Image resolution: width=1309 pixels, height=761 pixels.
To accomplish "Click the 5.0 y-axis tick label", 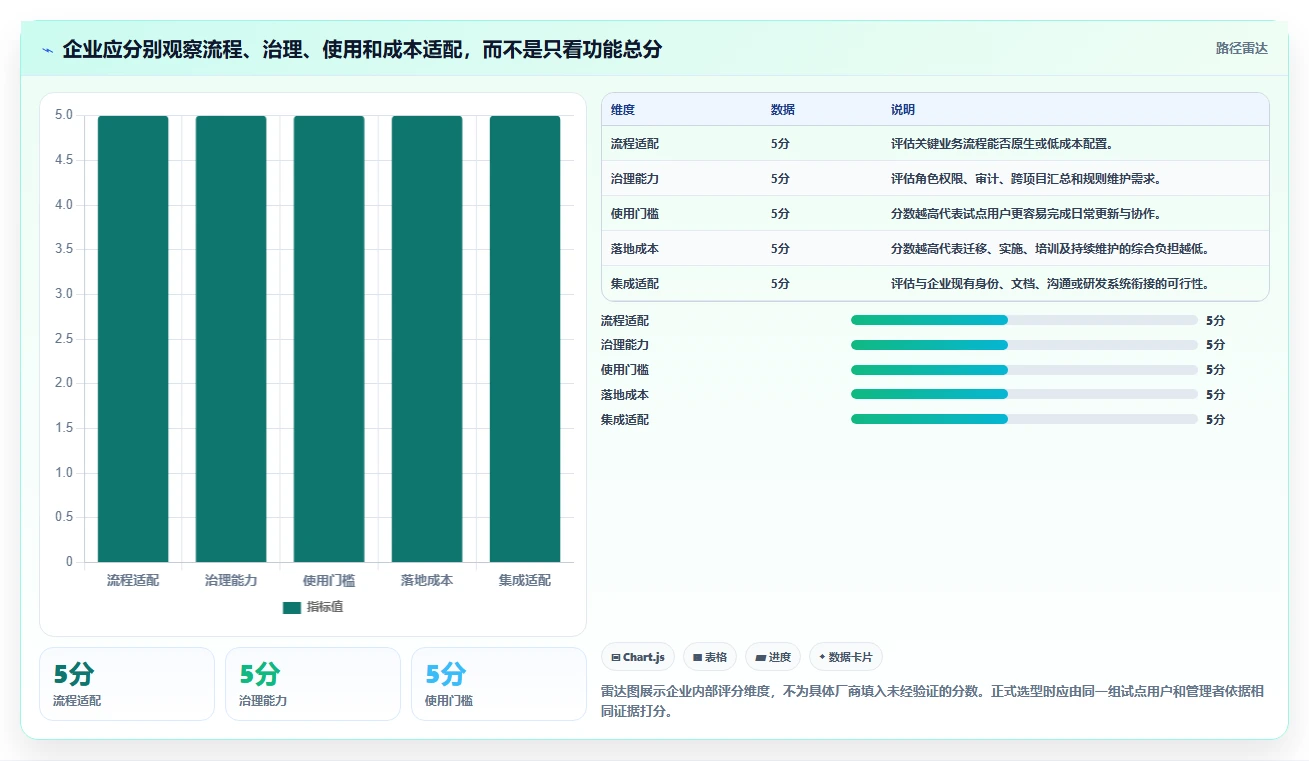I will tap(64, 115).
